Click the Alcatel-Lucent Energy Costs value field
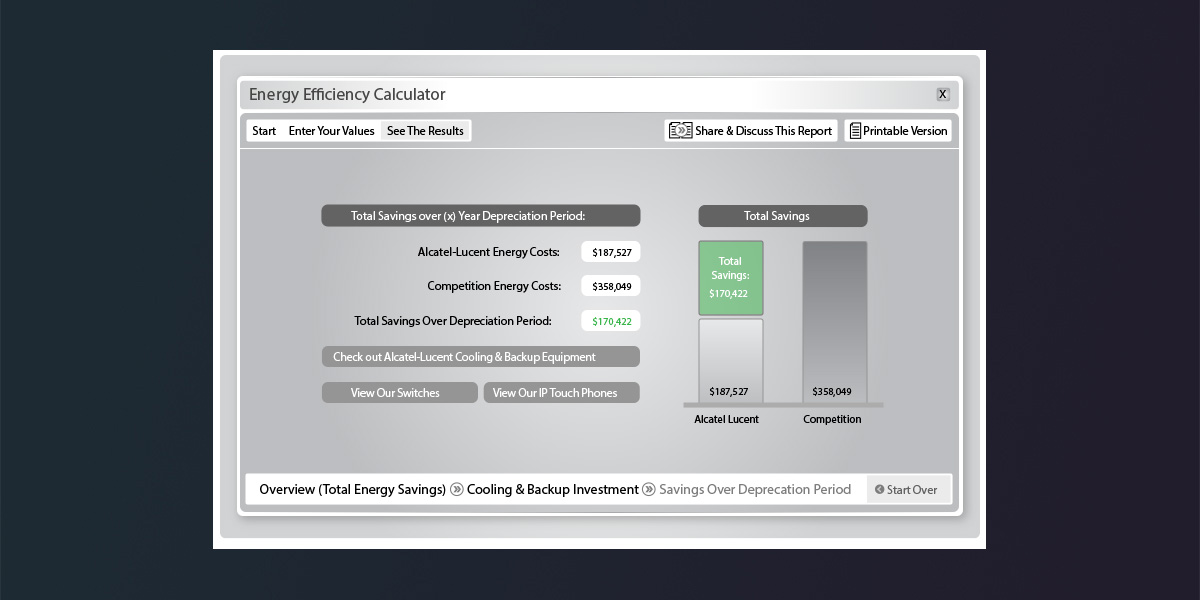Viewport: 1200px width, 600px height. tap(610, 252)
